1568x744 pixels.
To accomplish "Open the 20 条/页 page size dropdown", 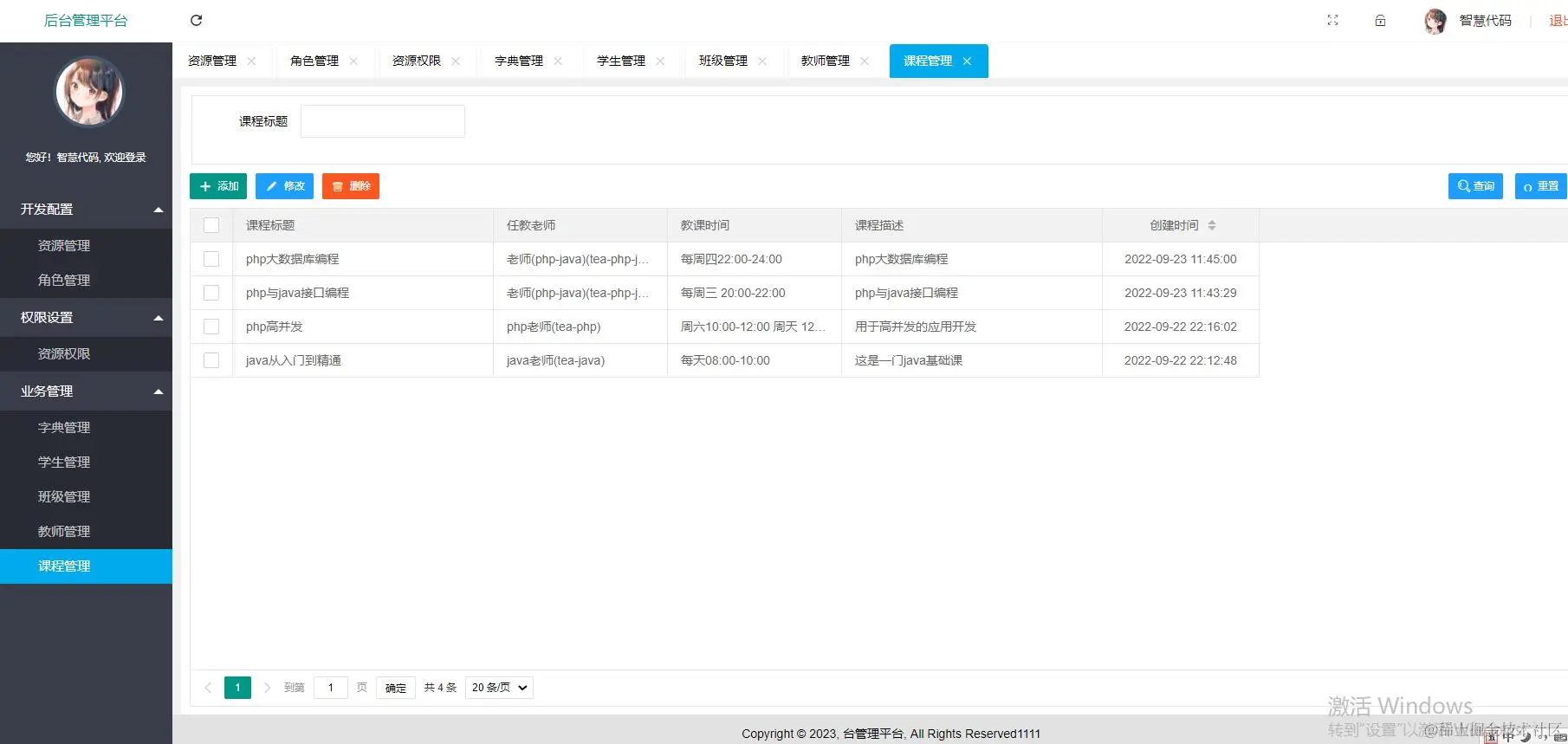I will point(499,688).
